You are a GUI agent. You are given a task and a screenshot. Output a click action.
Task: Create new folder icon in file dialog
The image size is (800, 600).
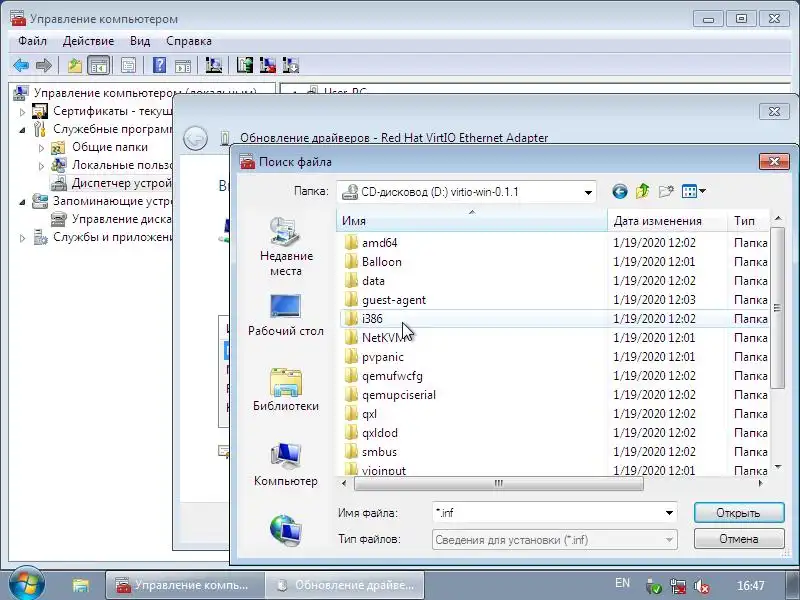666,192
